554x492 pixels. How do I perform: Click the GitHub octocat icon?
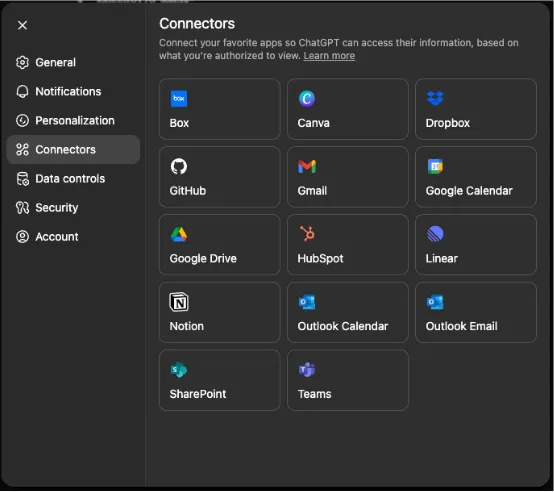tap(179, 166)
